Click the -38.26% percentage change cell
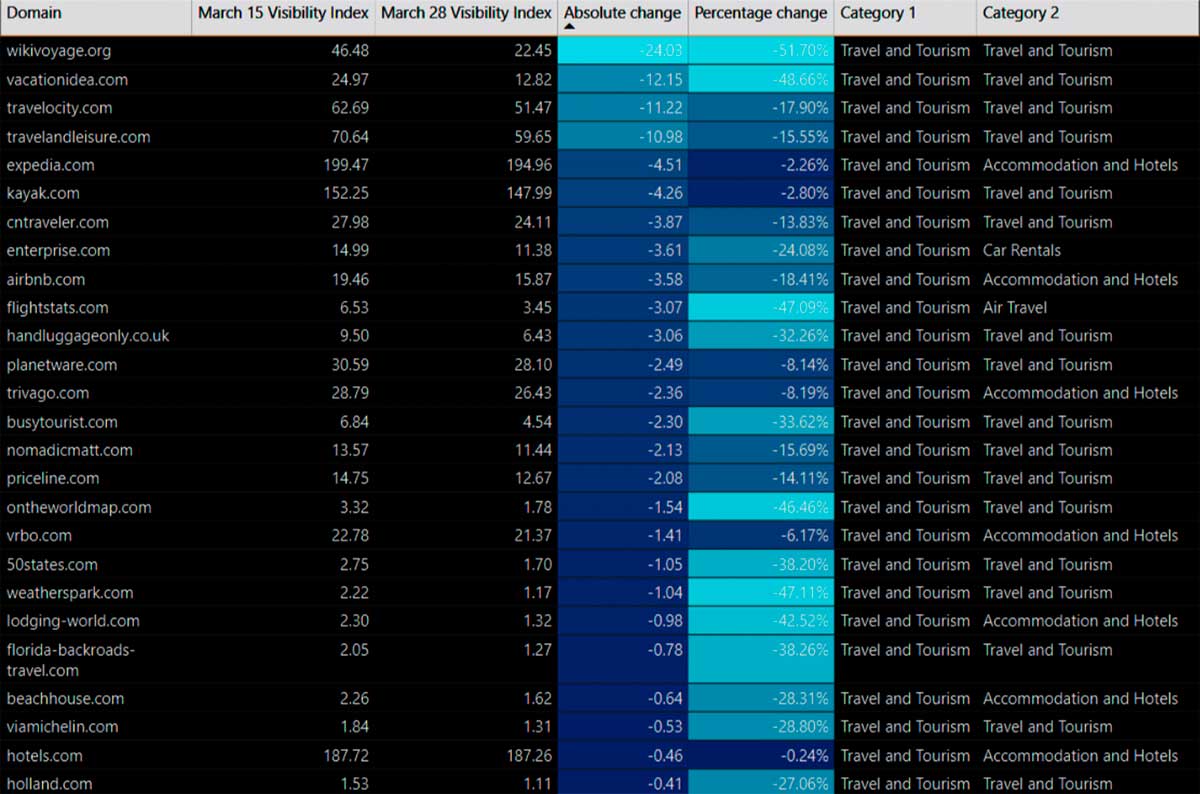This screenshot has height=794, width=1200. 761,660
